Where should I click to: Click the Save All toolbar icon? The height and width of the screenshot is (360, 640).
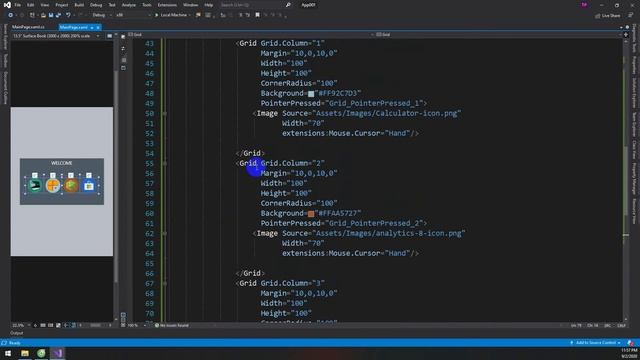coord(58,15)
